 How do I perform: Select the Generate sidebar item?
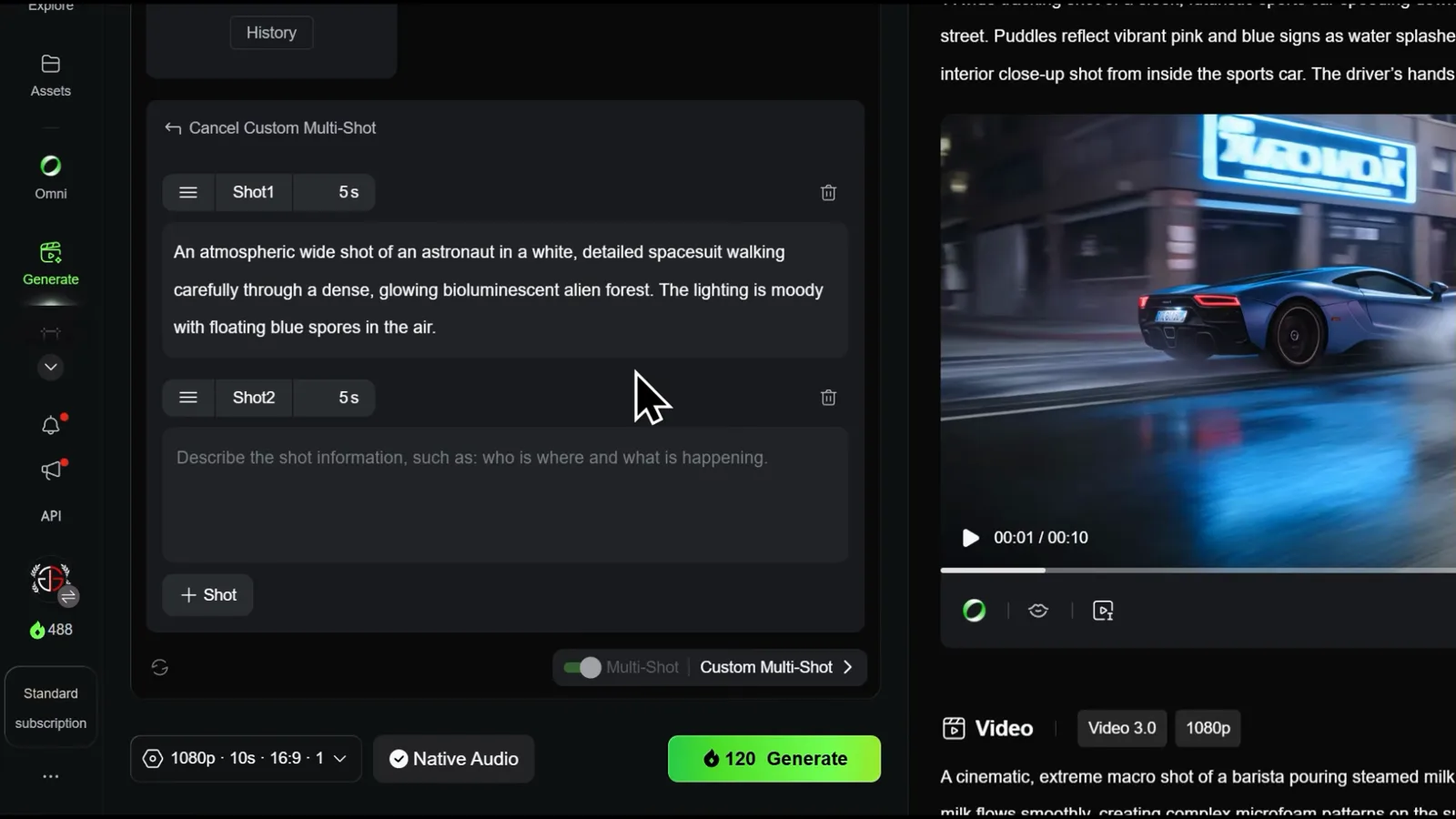pos(50,264)
